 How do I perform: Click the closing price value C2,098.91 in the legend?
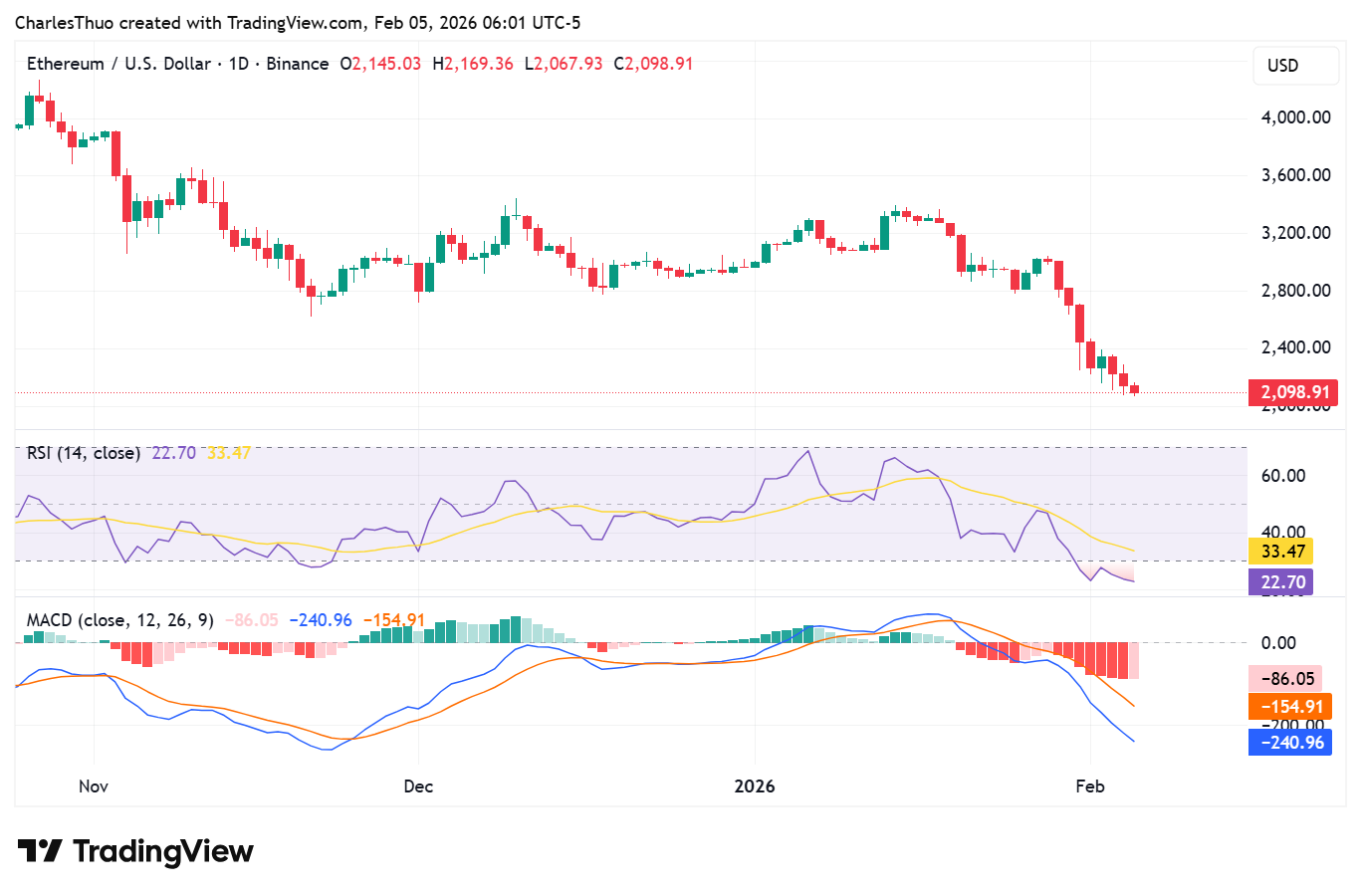click(x=654, y=63)
